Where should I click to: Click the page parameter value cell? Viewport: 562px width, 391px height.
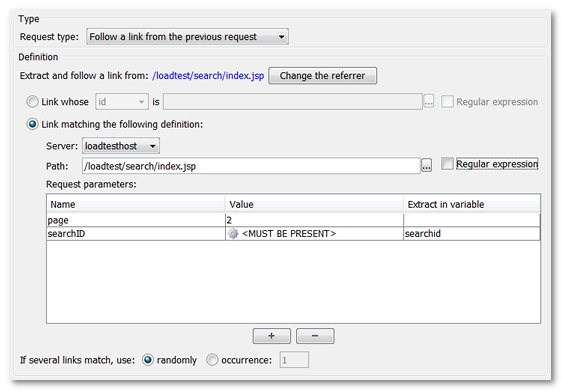pyautogui.click(x=314, y=220)
